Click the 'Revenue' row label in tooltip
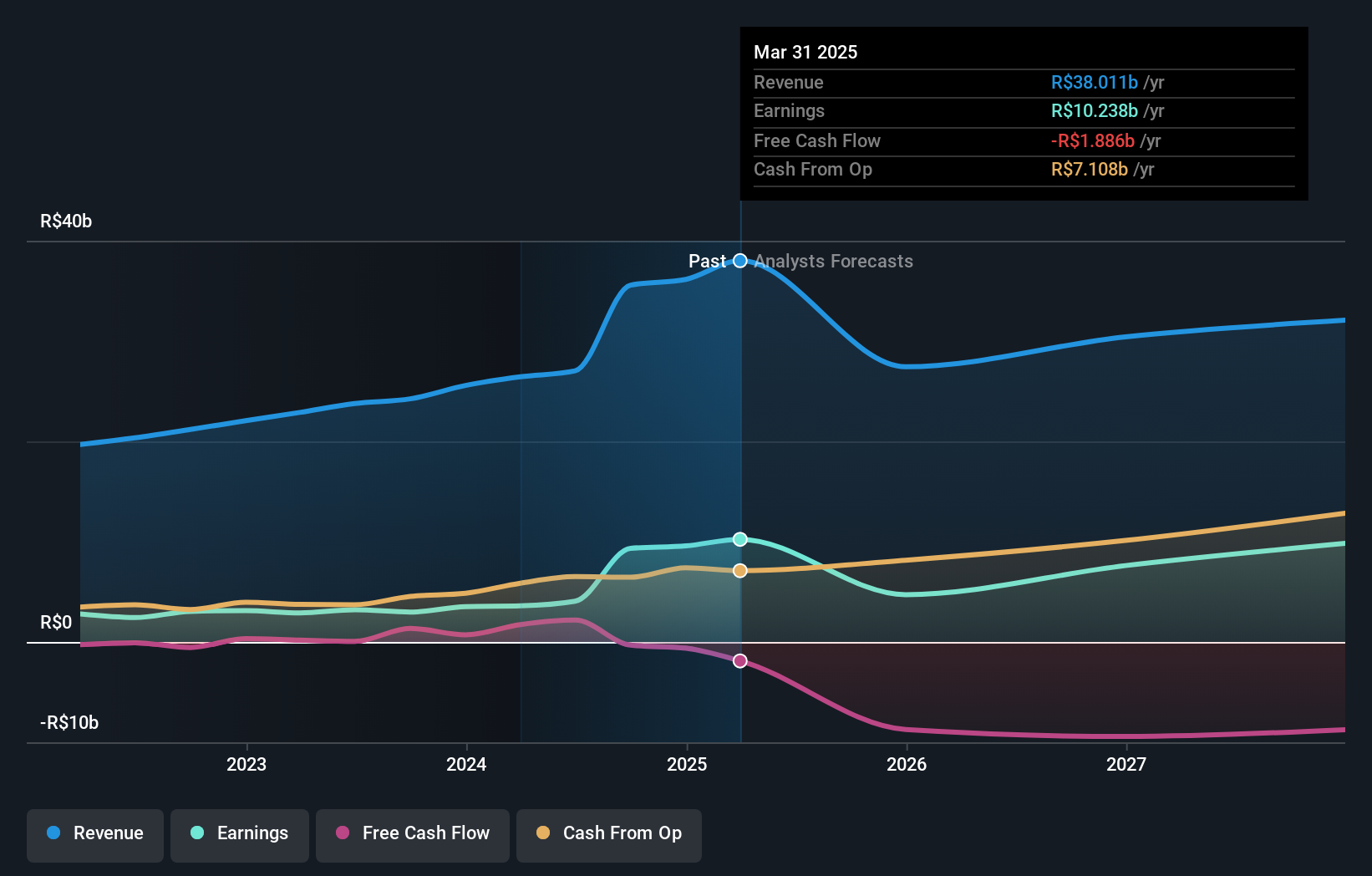 coord(789,82)
